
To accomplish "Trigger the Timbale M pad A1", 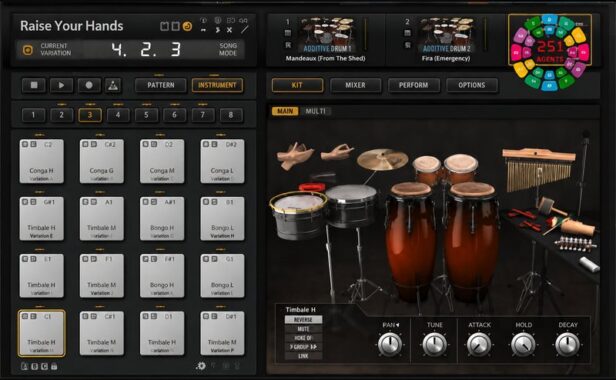I will pos(102,218).
